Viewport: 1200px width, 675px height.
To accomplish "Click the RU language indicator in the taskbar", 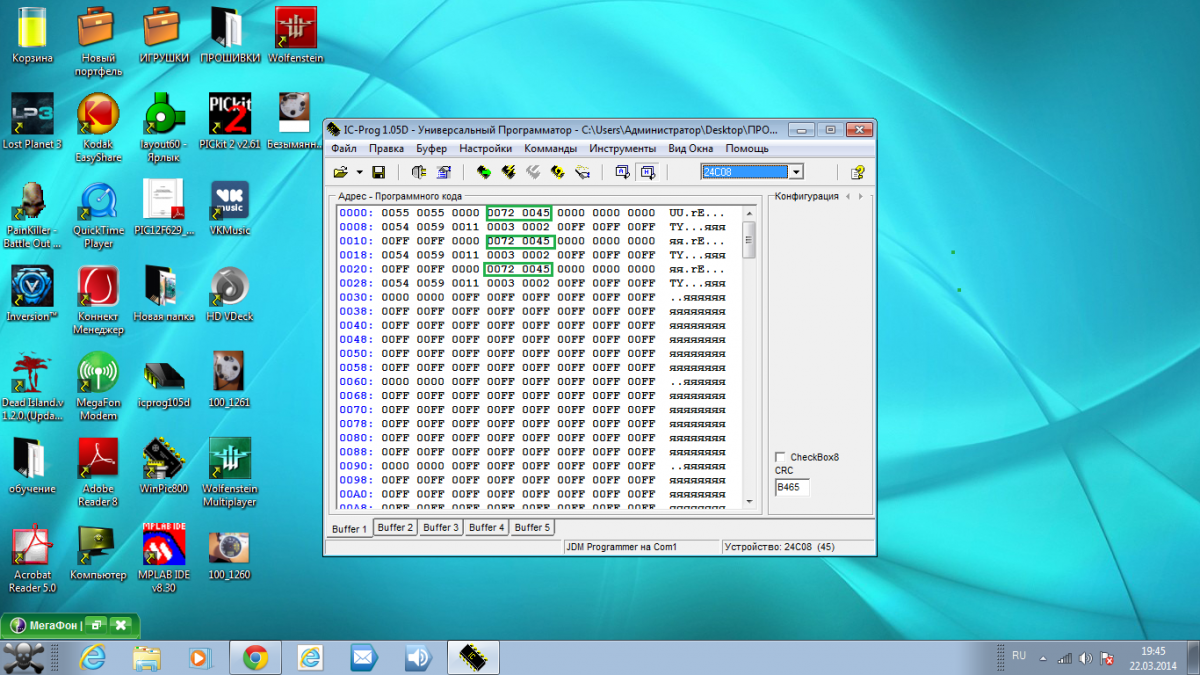I will pos(1019,656).
